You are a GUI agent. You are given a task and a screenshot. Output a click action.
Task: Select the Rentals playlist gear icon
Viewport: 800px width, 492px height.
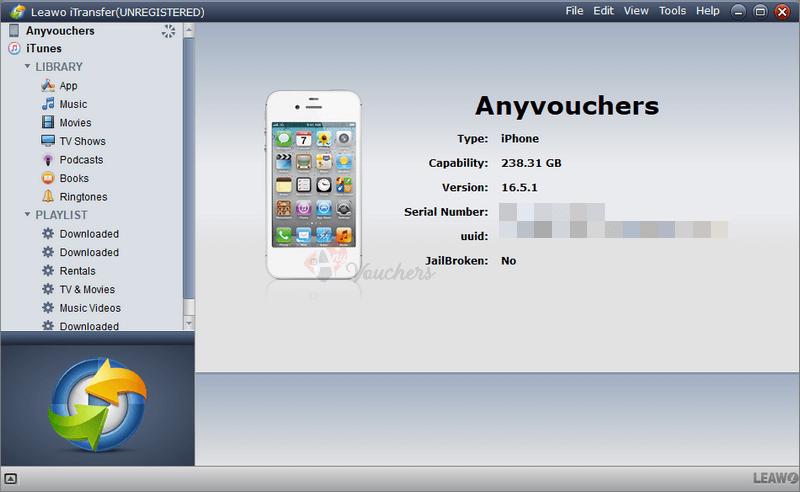click(x=48, y=271)
